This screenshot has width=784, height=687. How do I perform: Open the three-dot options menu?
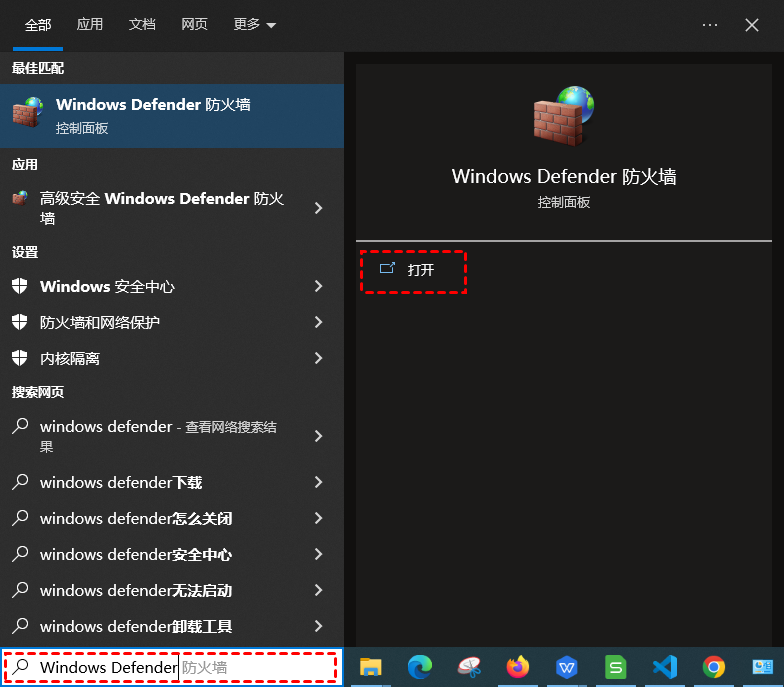[710, 25]
